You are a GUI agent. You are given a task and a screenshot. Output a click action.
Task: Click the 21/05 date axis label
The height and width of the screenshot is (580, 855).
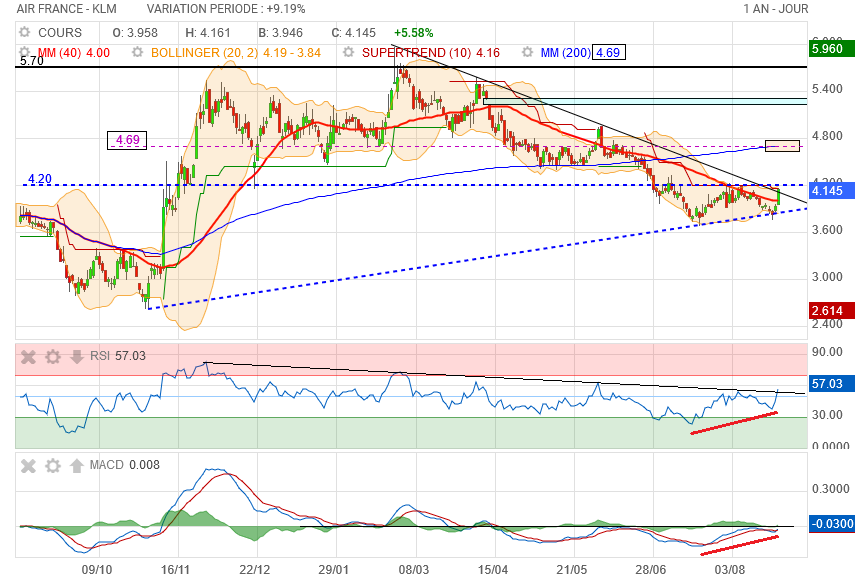571,570
